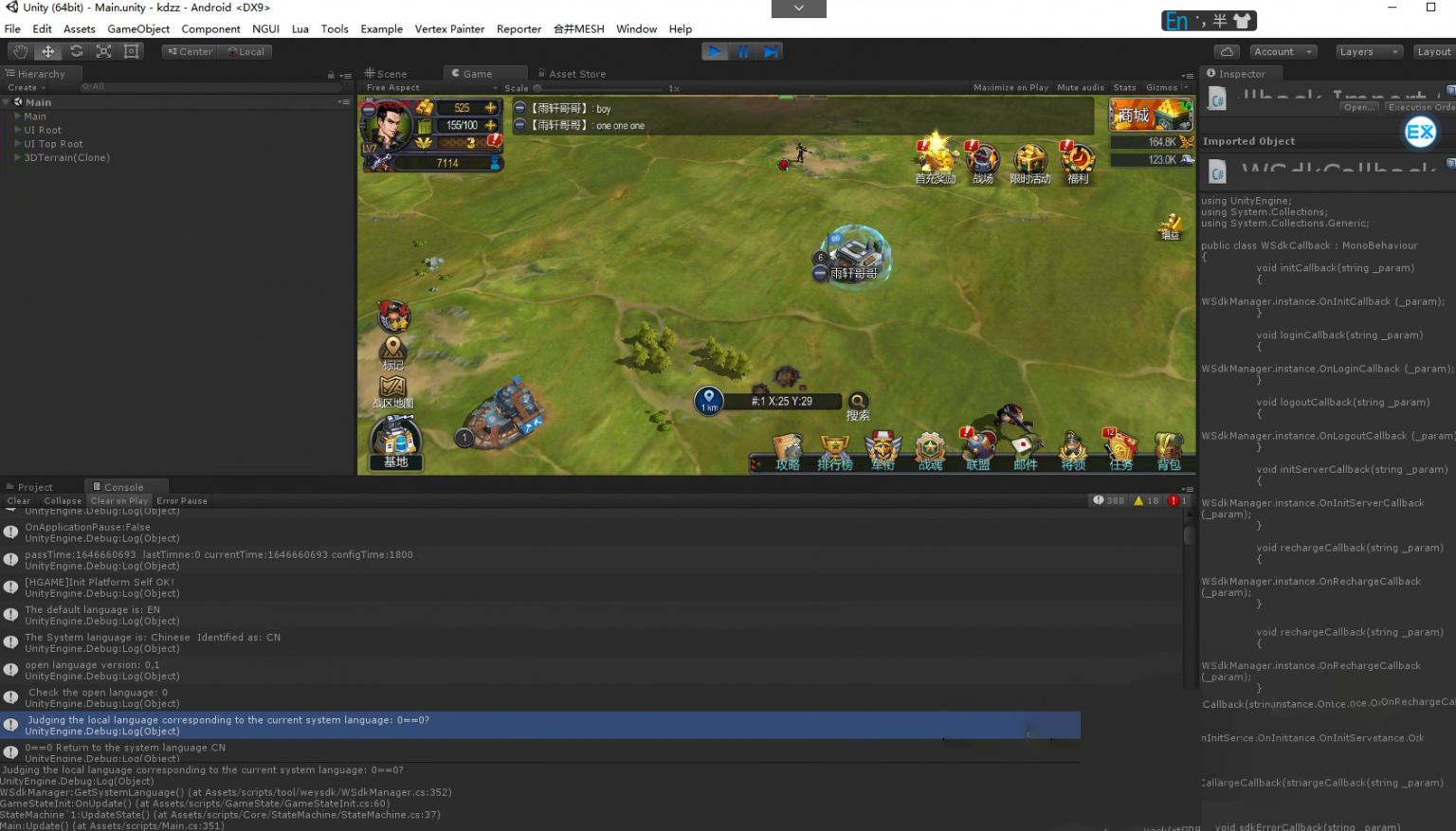Select the Move tool
The image size is (1456, 831).
point(47,51)
